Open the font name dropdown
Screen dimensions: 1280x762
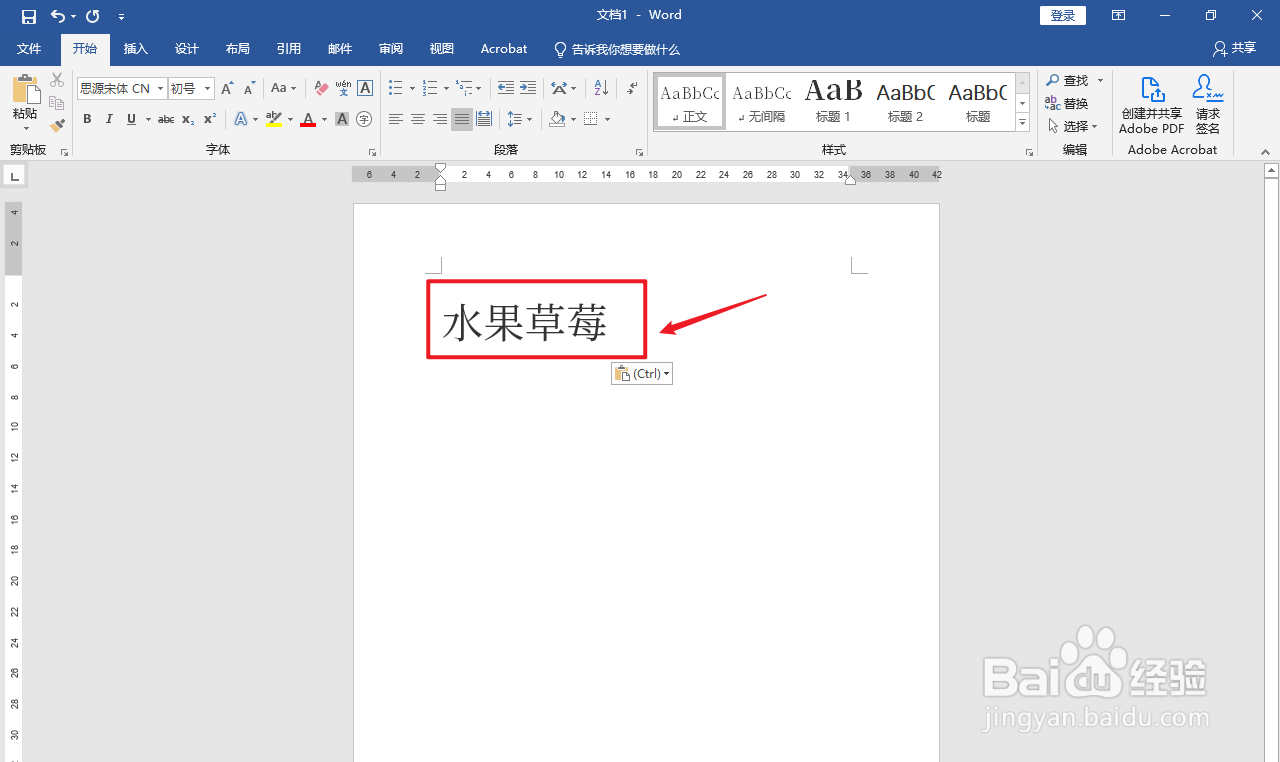pyautogui.click(x=160, y=89)
